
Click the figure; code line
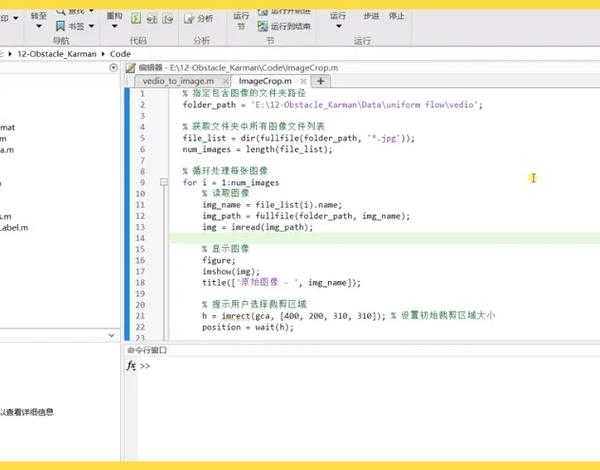pos(219,261)
